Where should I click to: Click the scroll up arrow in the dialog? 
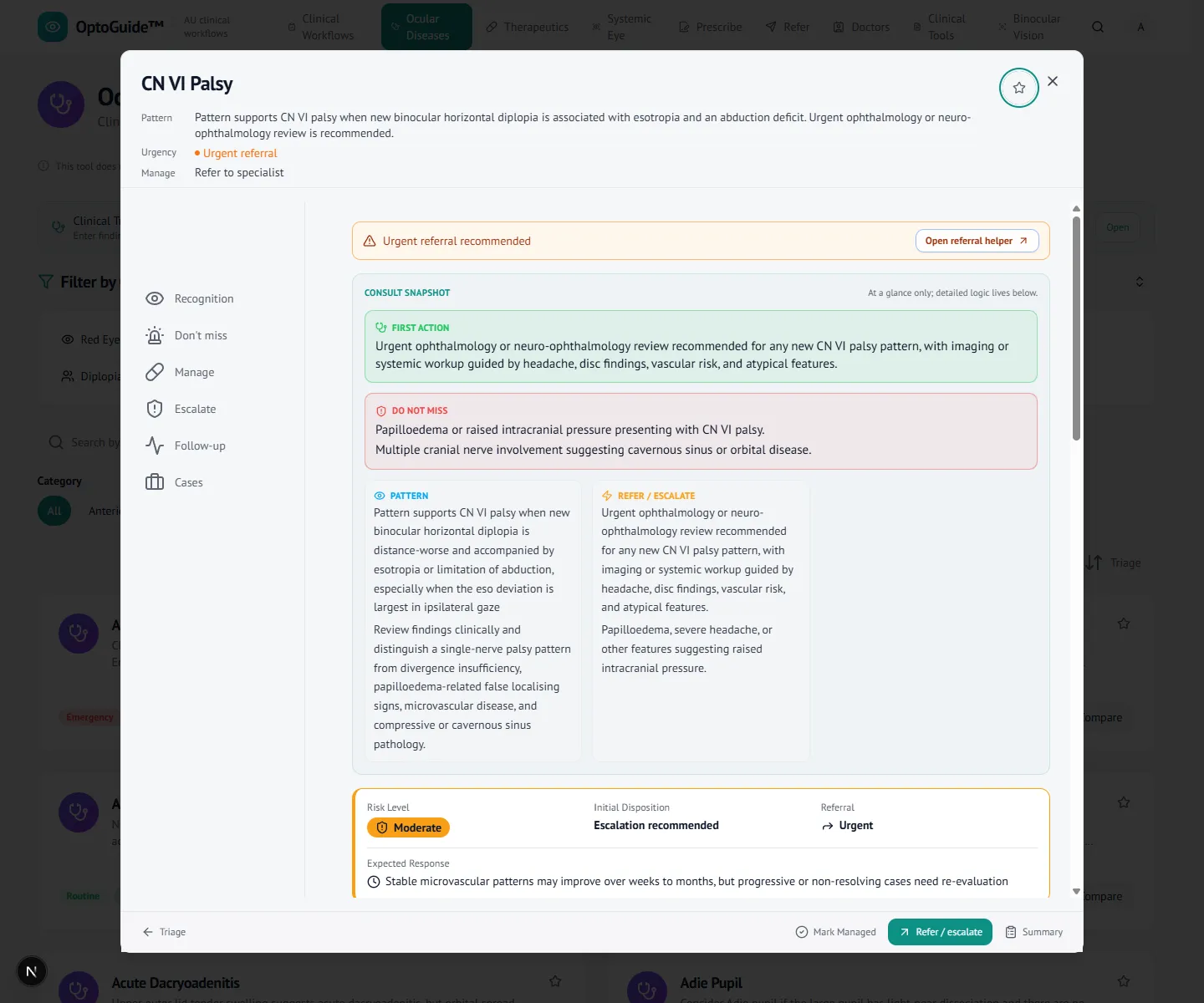(1076, 209)
